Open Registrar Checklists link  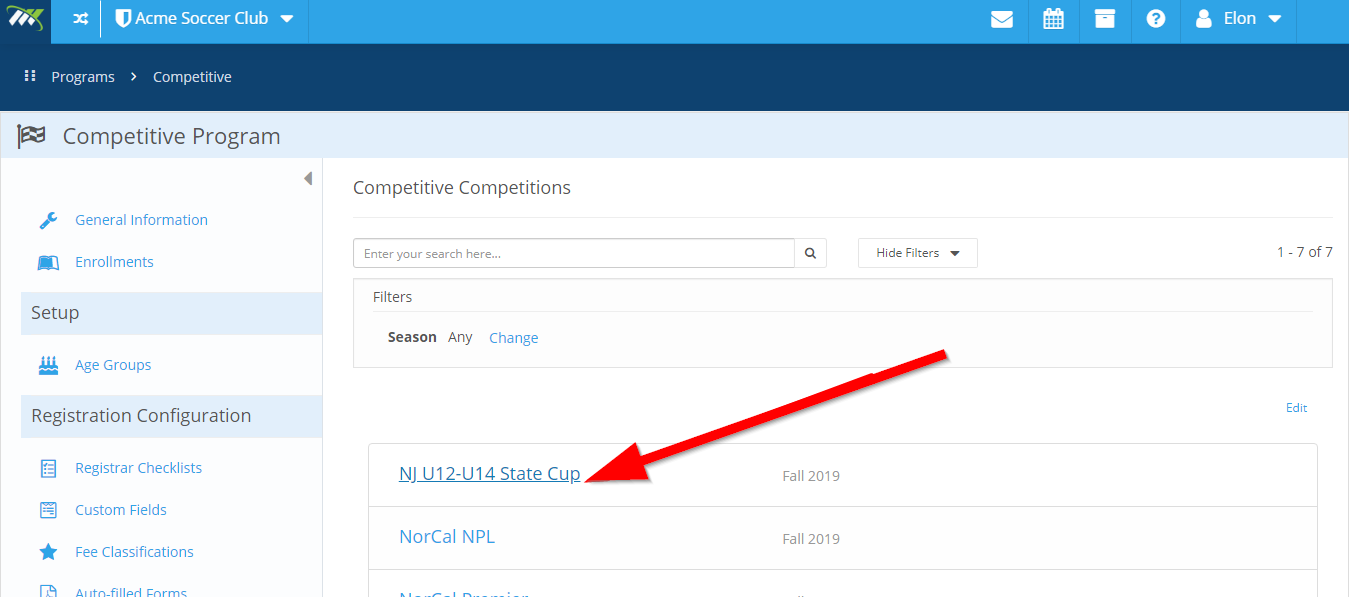(138, 468)
